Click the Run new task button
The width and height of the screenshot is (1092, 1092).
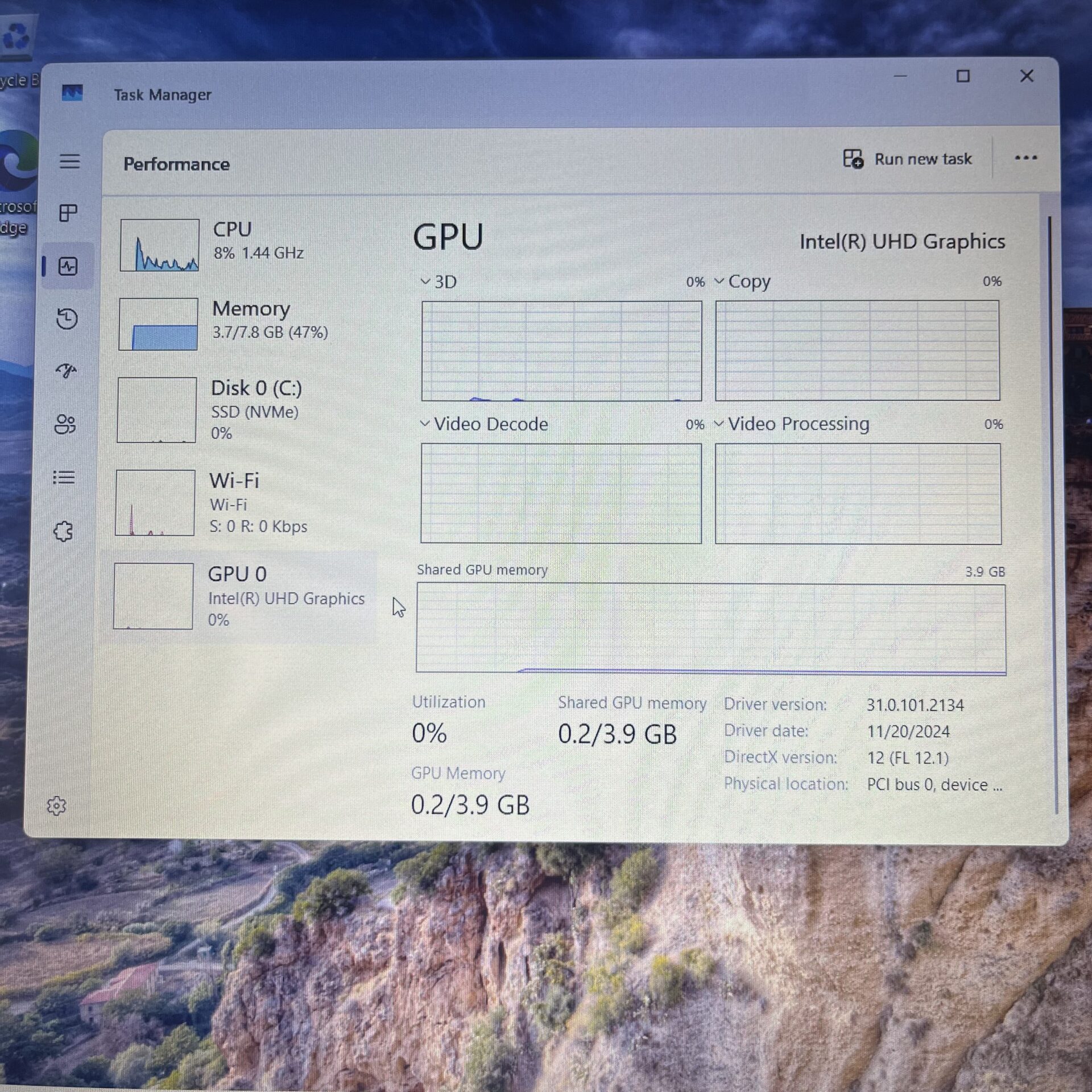click(907, 159)
